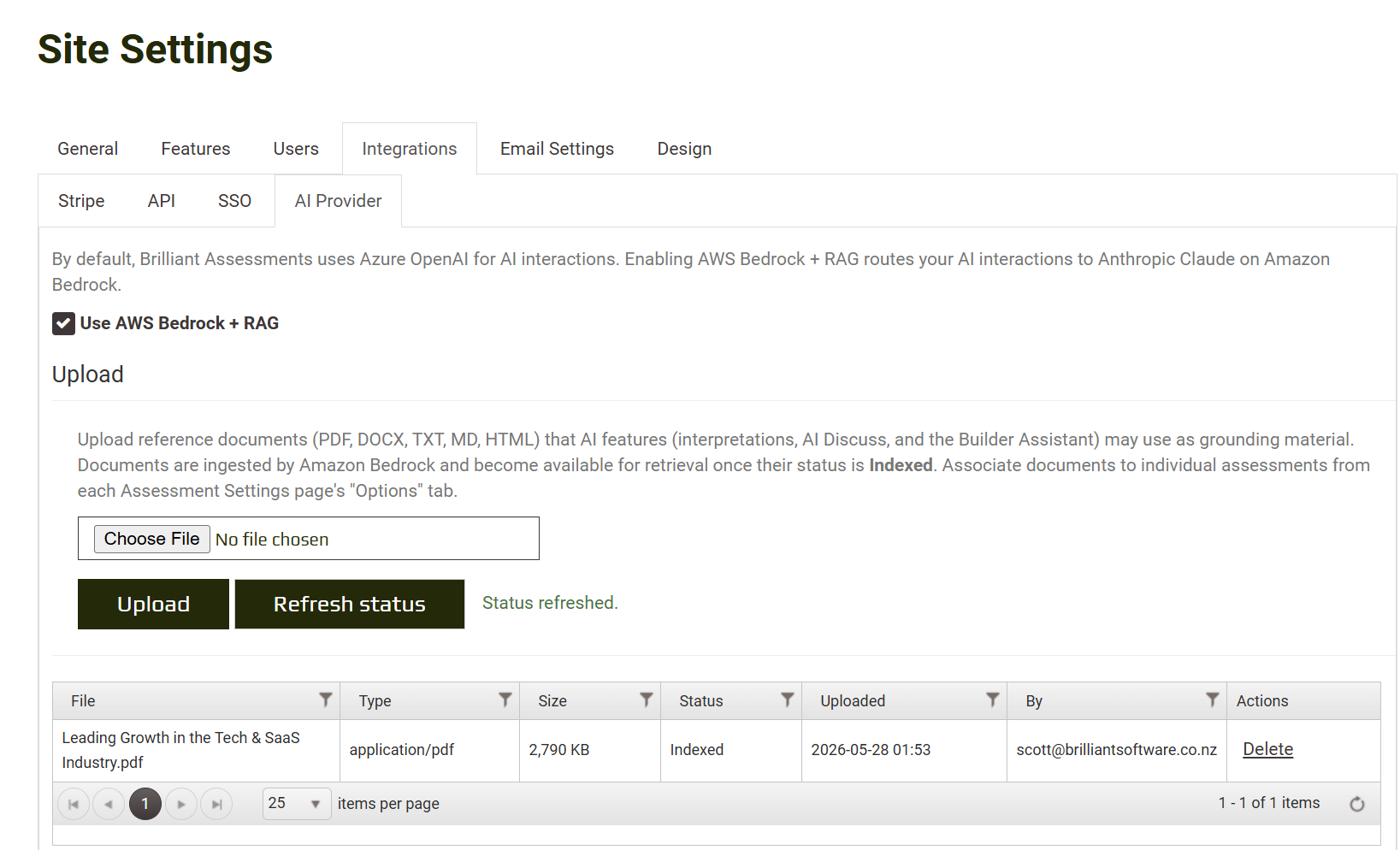
Task: Click the 'Indexed' status cell
Action: tap(731, 750)
